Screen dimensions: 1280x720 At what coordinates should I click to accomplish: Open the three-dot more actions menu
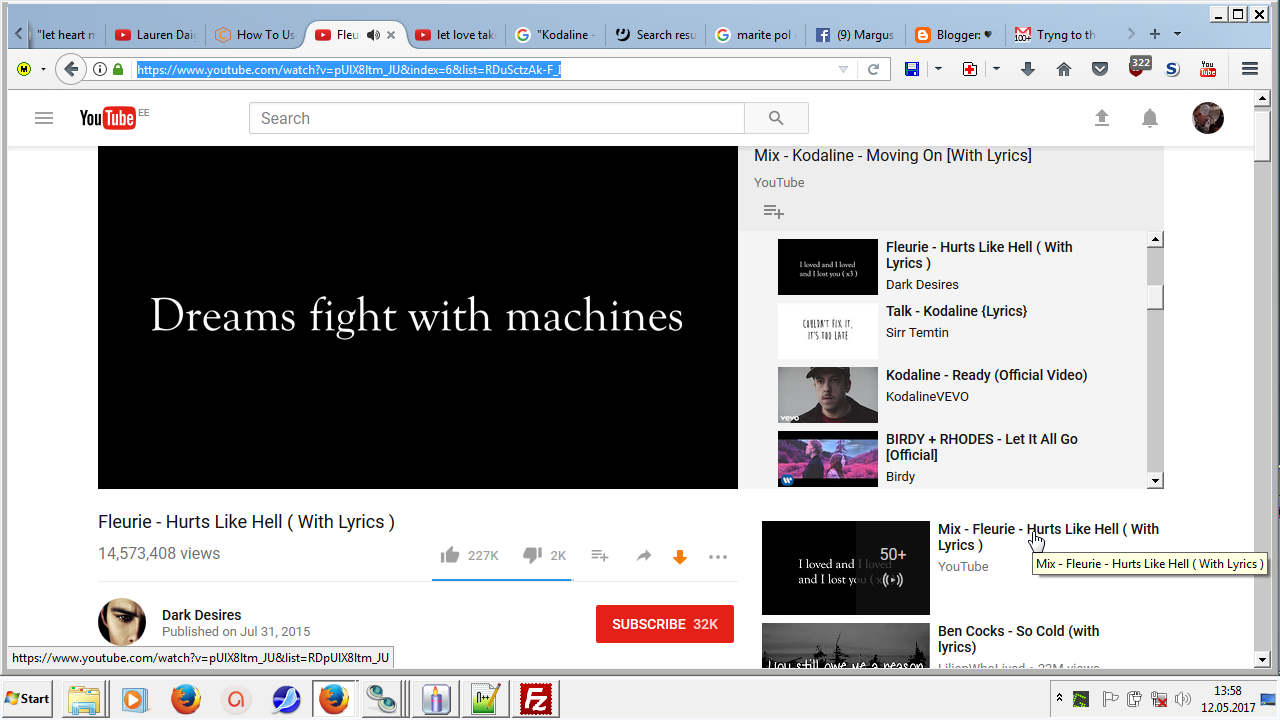pyautogui.click(x=718, y=557)
